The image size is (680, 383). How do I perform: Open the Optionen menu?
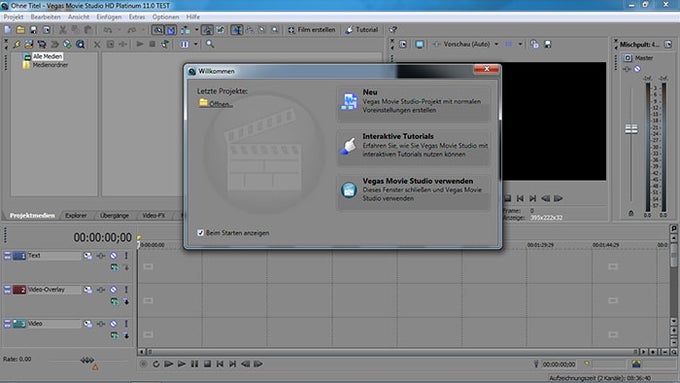coord(166,17)
